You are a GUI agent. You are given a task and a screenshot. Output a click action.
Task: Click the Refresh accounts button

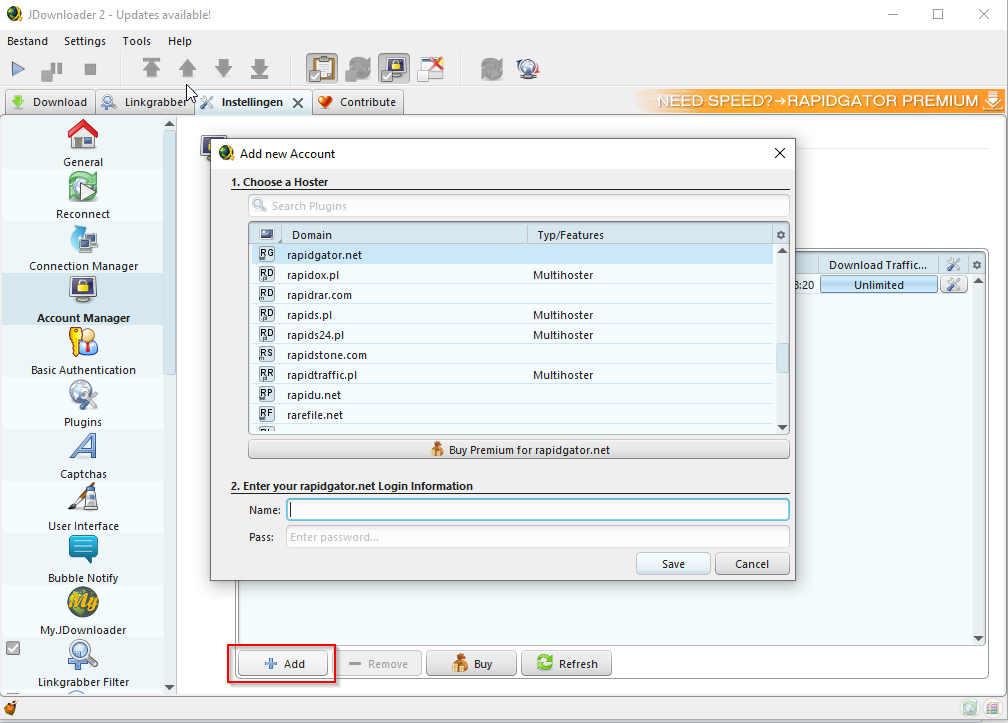[x=566, y=663]
